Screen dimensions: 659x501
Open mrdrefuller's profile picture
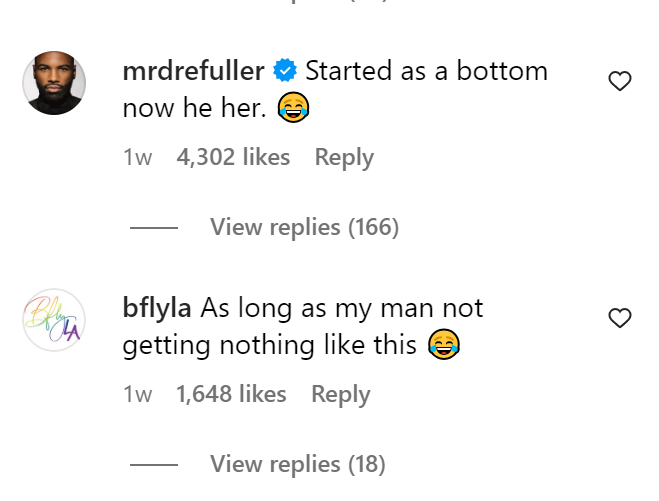click(x=54, y=83)
